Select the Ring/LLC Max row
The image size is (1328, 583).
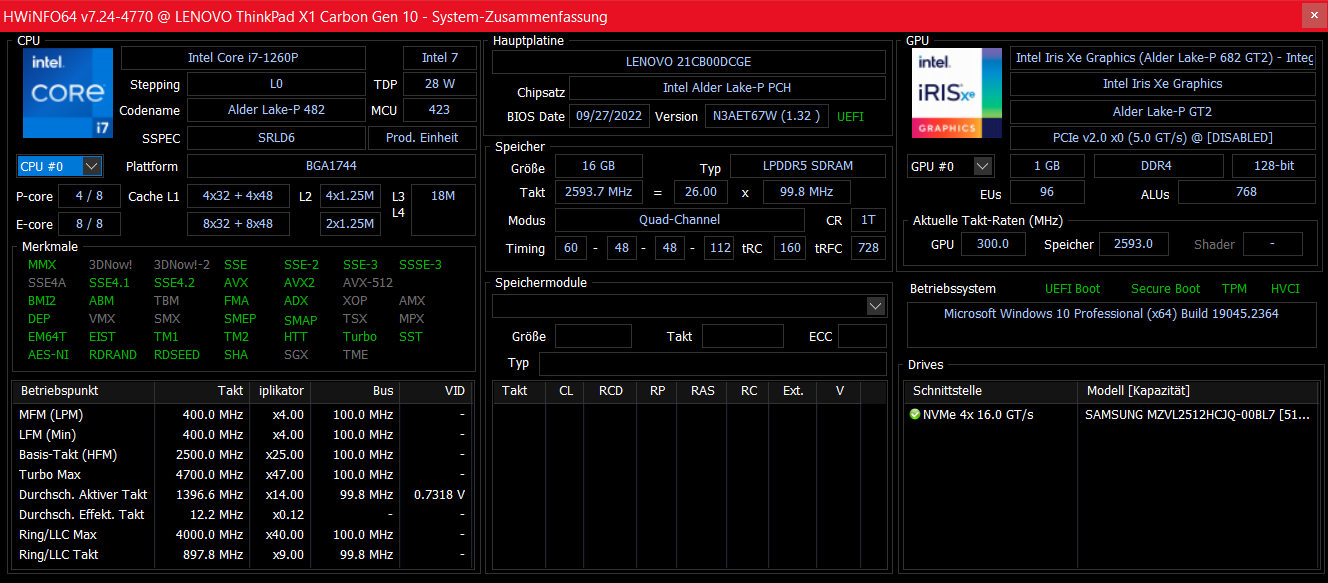pos(244,534)
